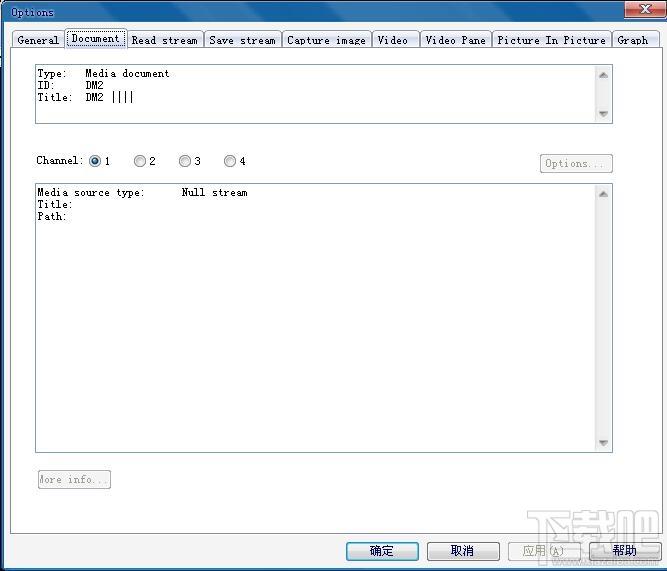Image resolution: width=667 pixels, height=571 pixels.
Task: Select the Document tab
Action: (x=95, y=39)
